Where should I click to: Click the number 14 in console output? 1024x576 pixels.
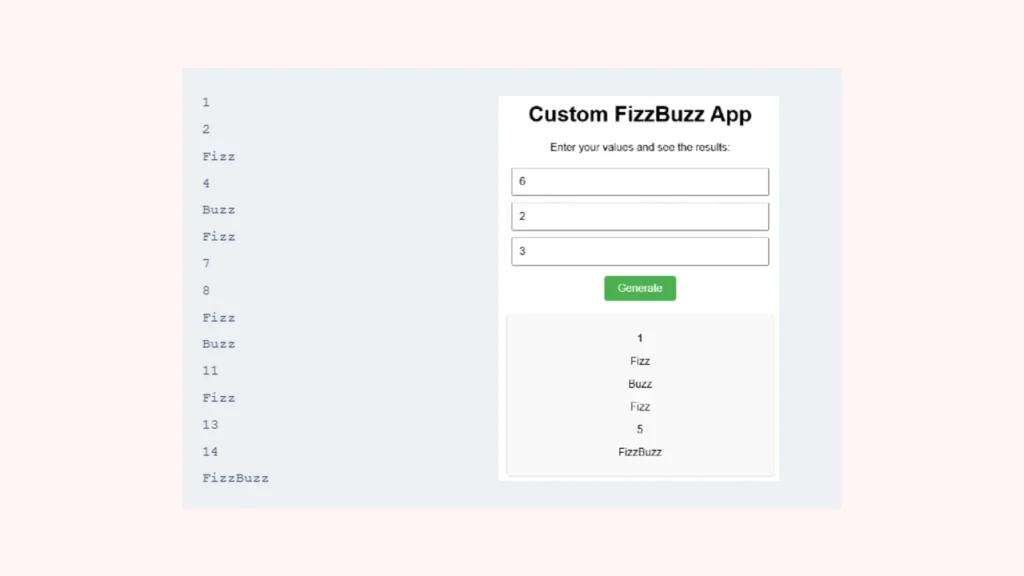(210, 451)
